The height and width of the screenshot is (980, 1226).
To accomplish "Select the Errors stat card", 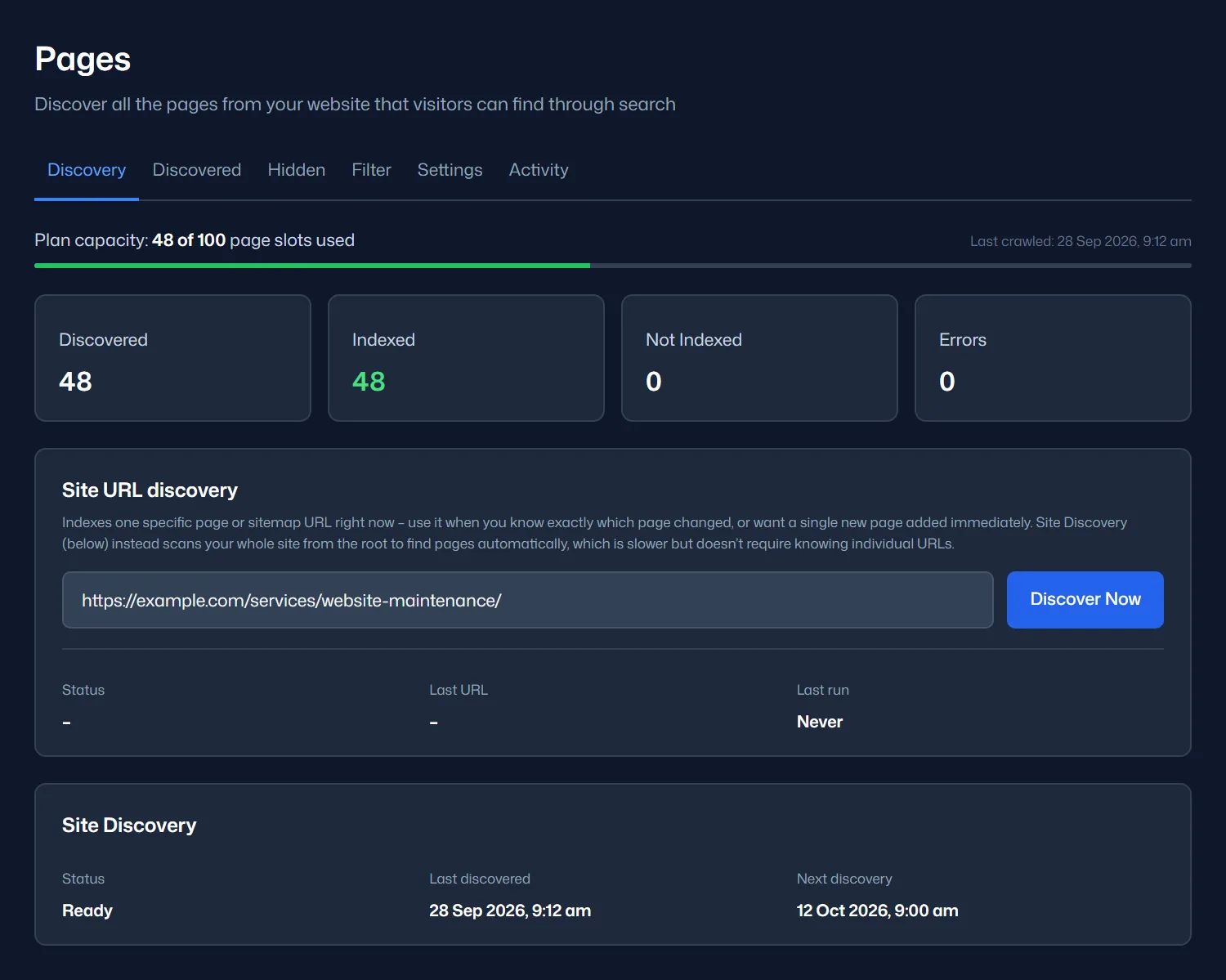I will [x=1053, y=358].
